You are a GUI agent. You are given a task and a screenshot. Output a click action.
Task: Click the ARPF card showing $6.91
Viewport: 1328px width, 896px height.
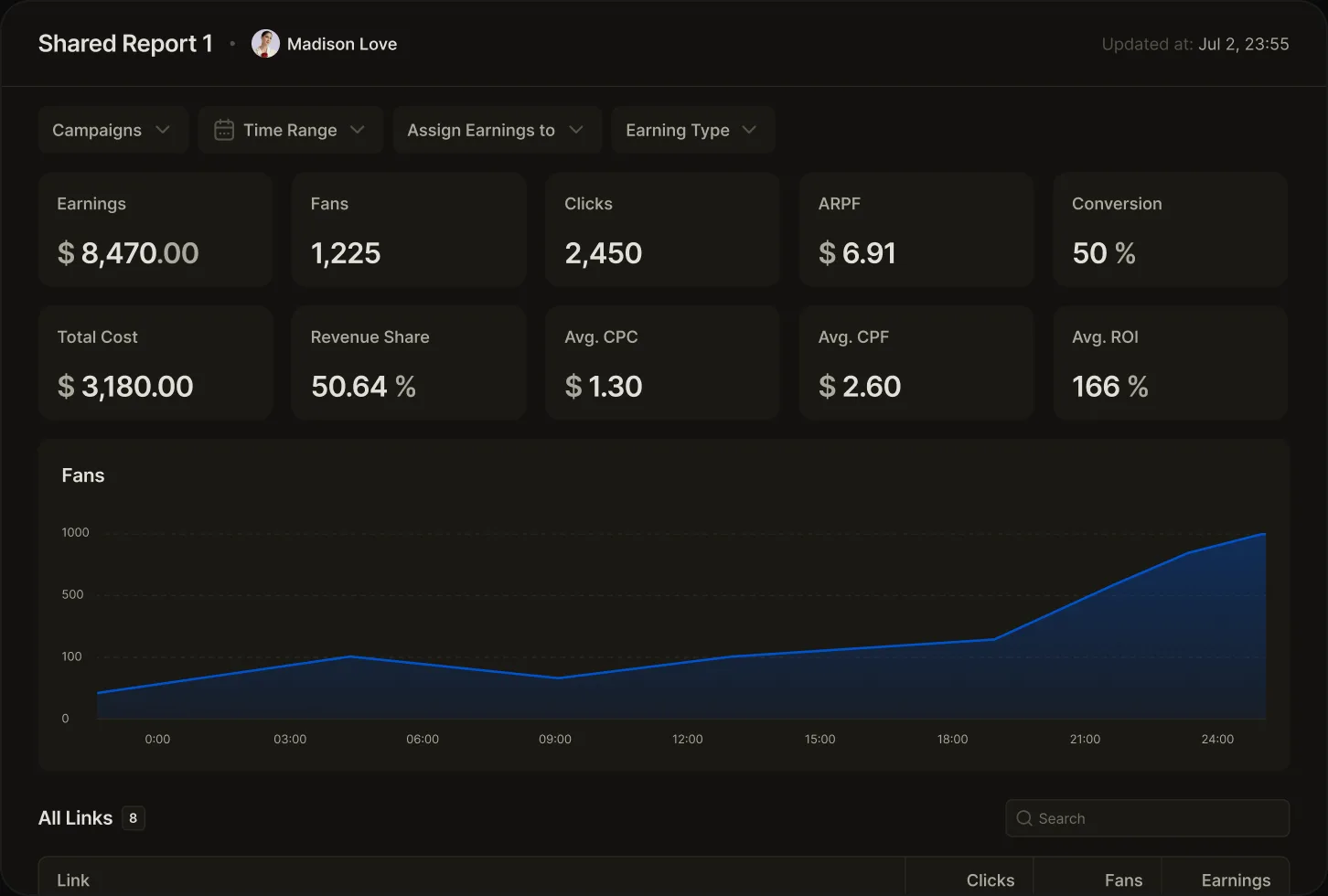click(916, 229)
